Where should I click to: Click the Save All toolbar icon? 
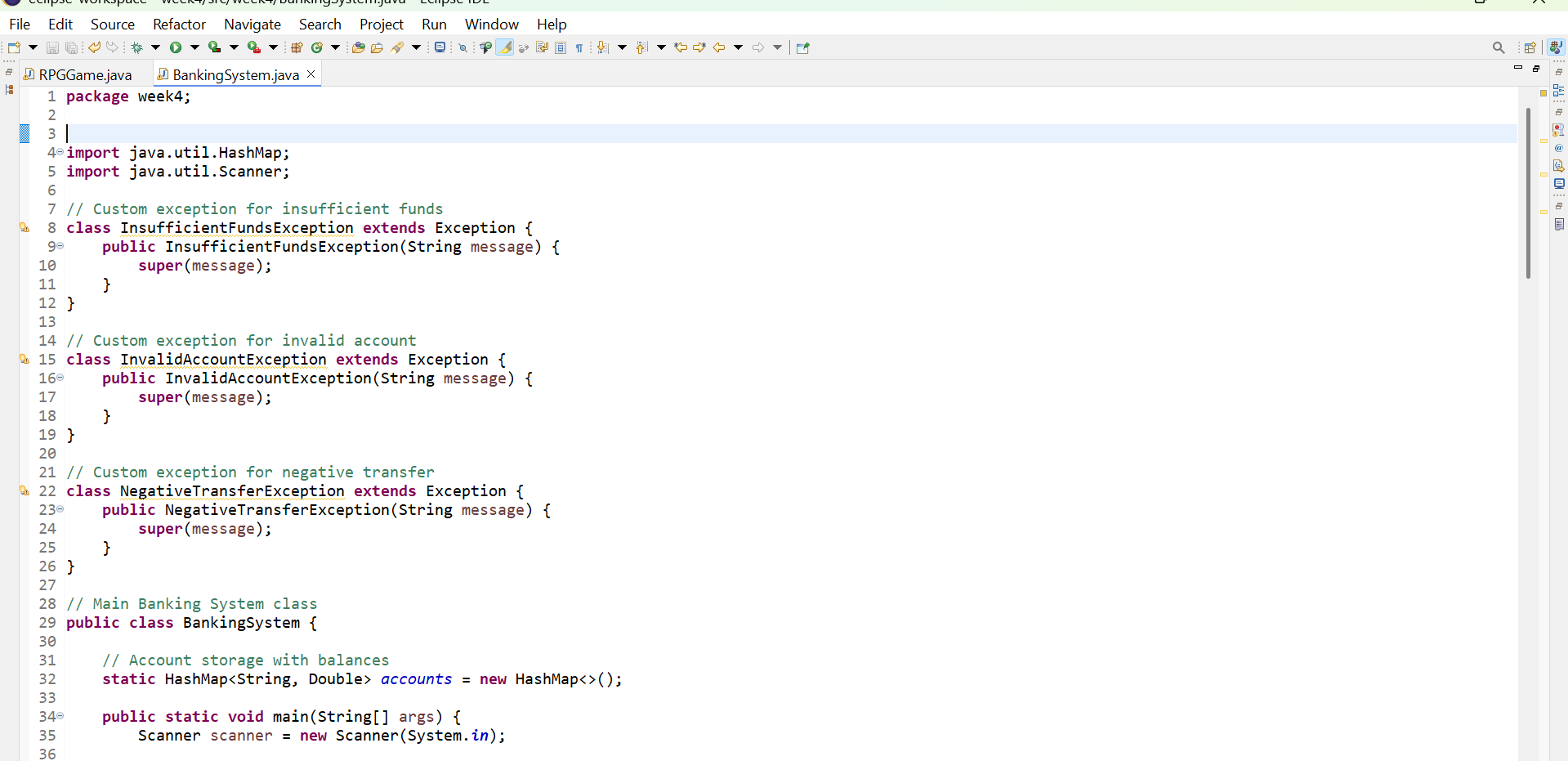[x=72, y=48]
